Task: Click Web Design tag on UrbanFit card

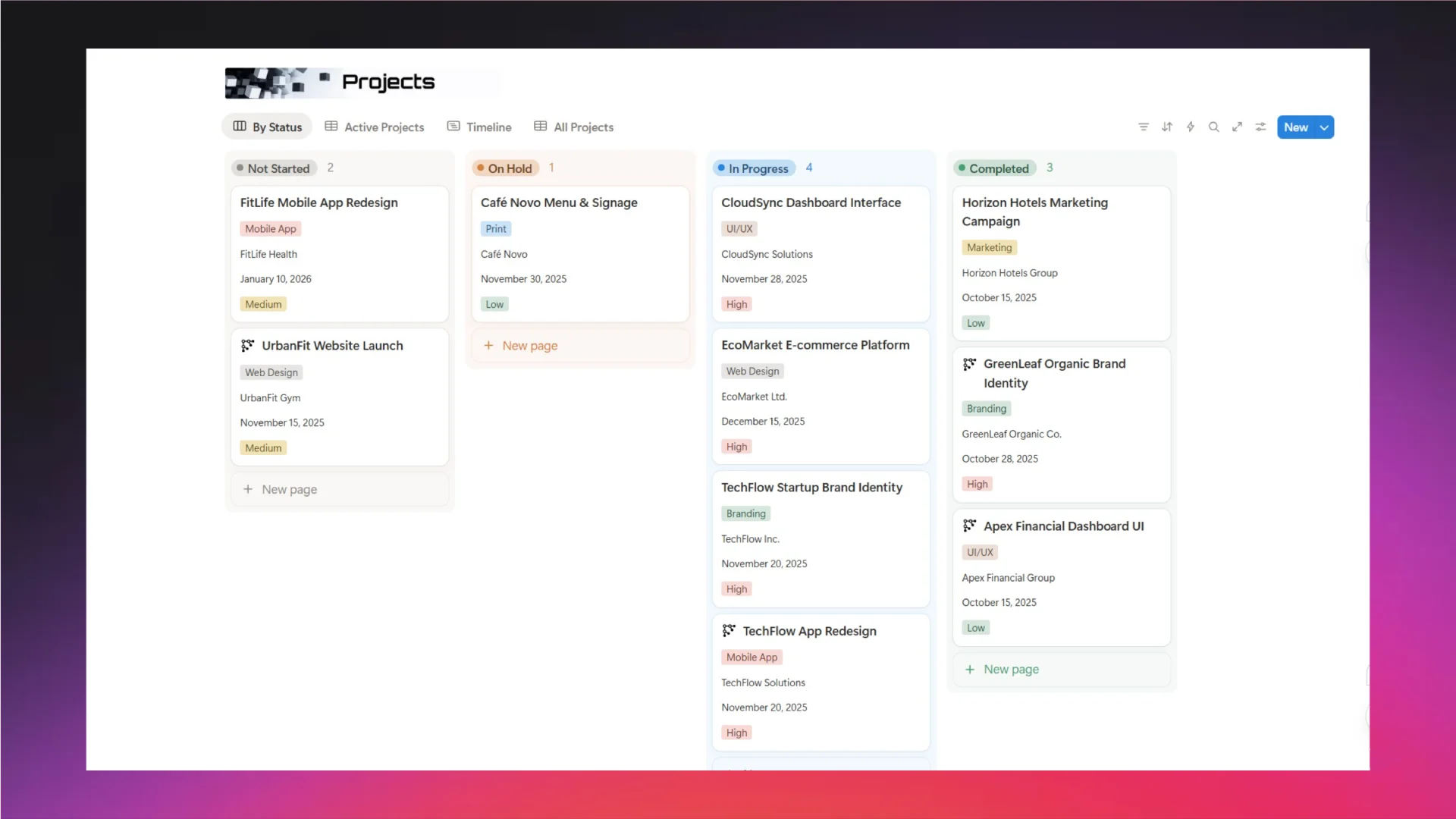Action: pyautogui.click(x=271, y=372)
